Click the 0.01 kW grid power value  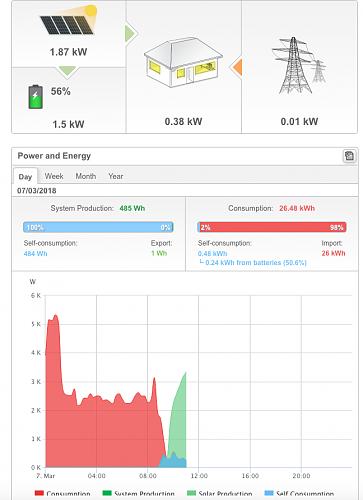pos(299,122)
